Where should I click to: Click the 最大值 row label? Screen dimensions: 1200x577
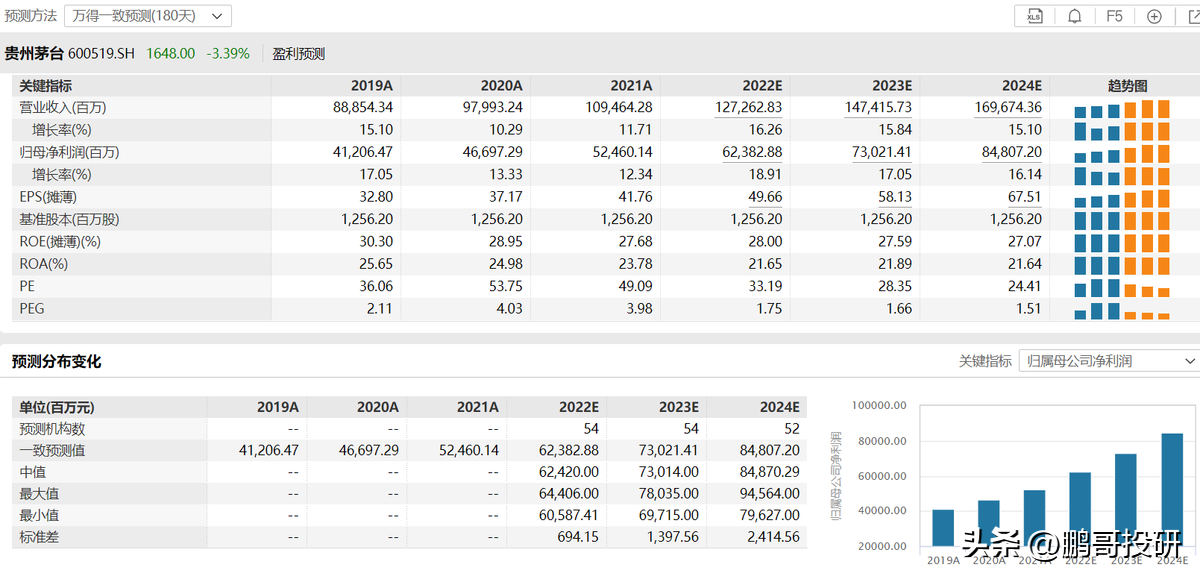(40, 493)
